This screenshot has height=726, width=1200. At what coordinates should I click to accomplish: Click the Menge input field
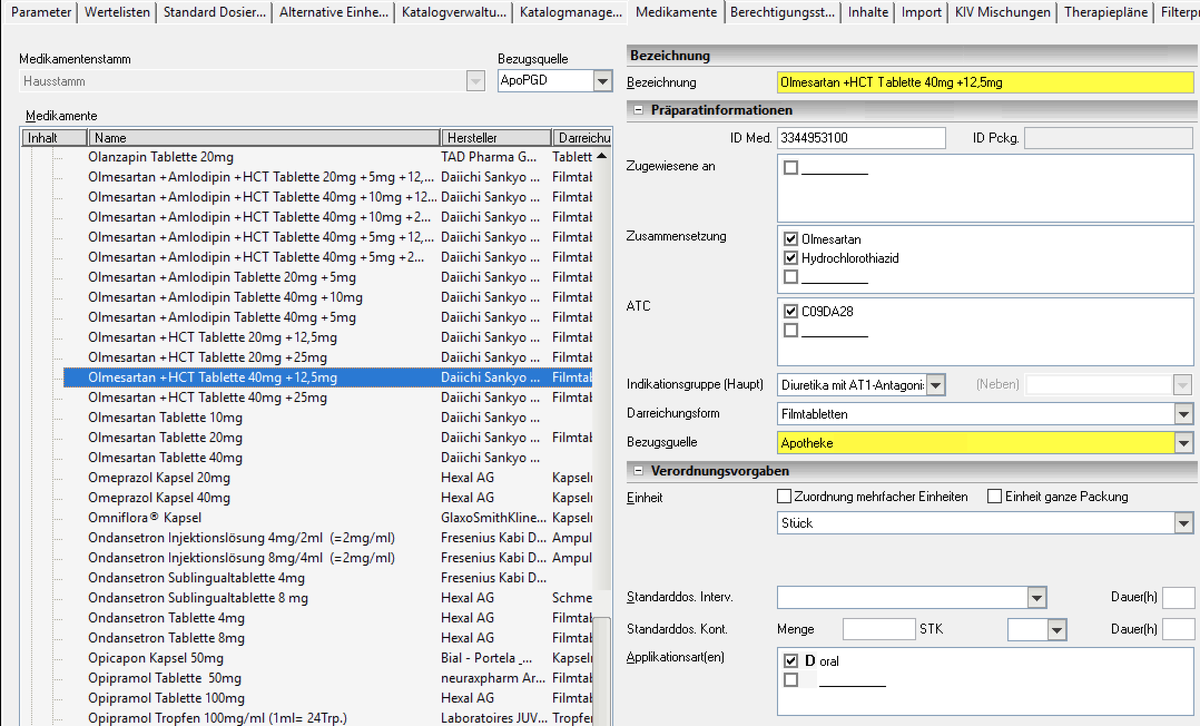879,629
